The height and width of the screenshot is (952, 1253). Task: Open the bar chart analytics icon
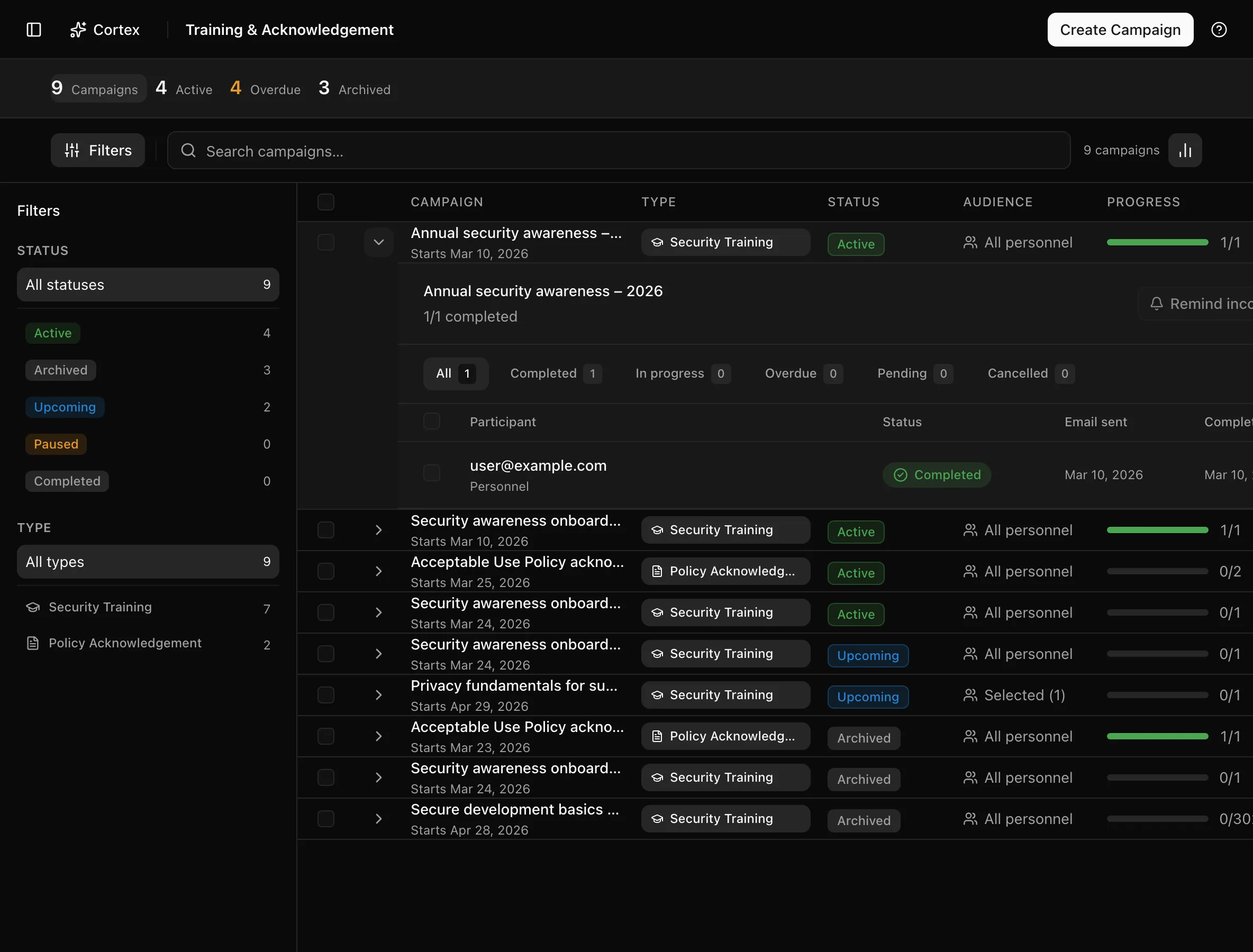tap(1184, 150)
